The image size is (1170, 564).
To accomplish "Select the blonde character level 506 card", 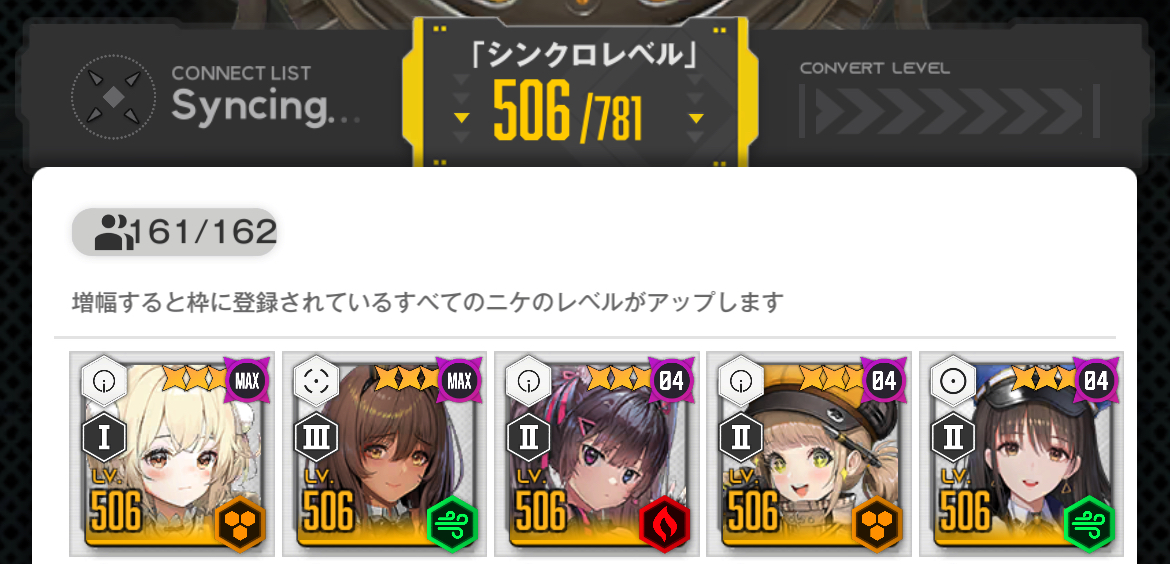I will point(172,454).
